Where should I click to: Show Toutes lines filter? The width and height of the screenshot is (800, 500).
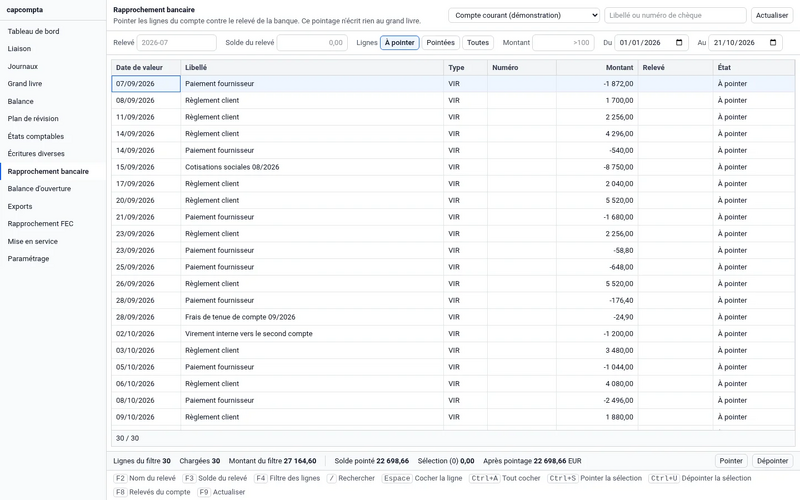(x=478, y=42)
